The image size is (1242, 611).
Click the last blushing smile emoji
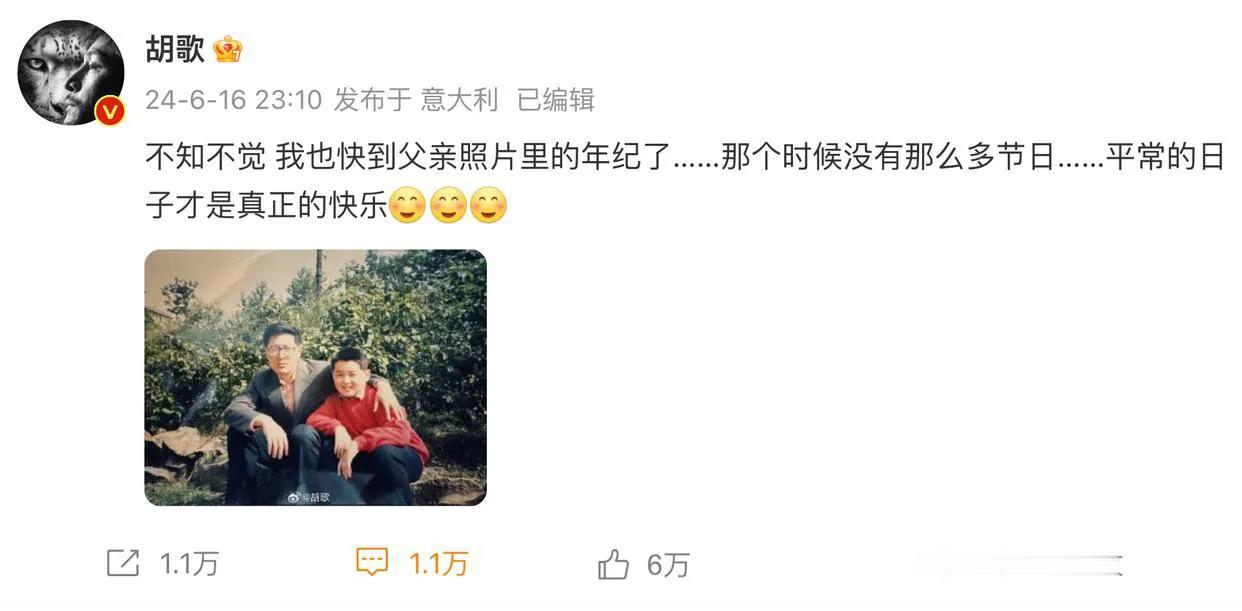tap(488, 206)
